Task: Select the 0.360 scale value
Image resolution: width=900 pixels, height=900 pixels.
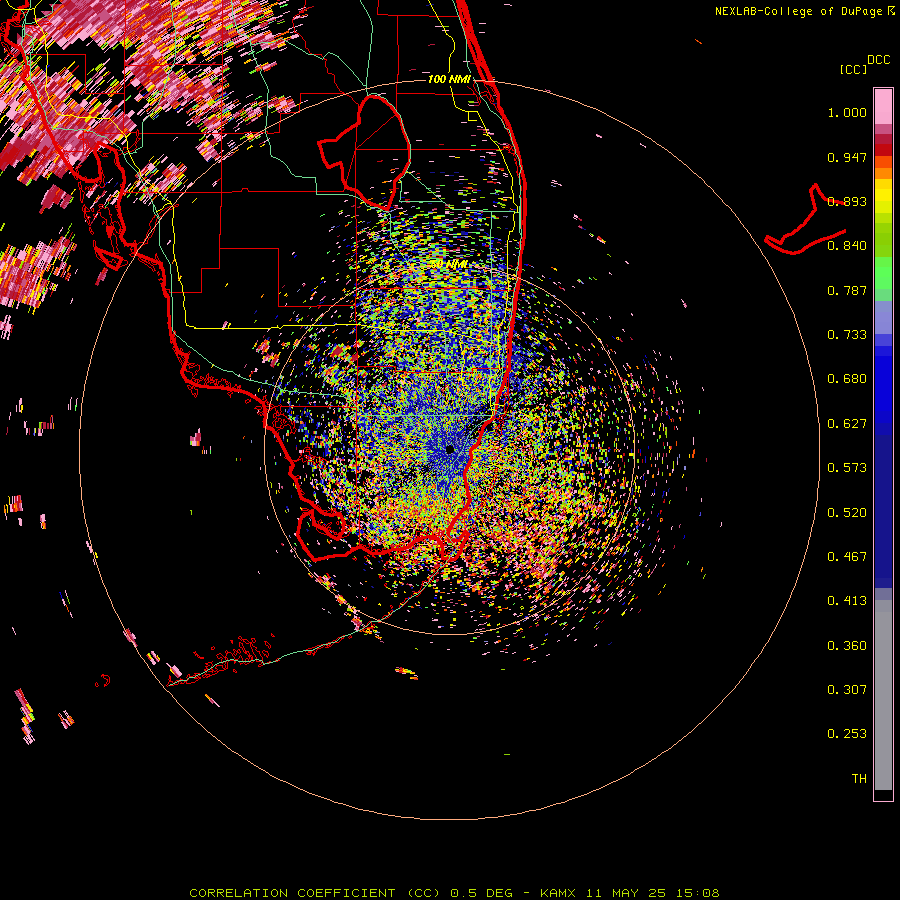Action: 847,646
